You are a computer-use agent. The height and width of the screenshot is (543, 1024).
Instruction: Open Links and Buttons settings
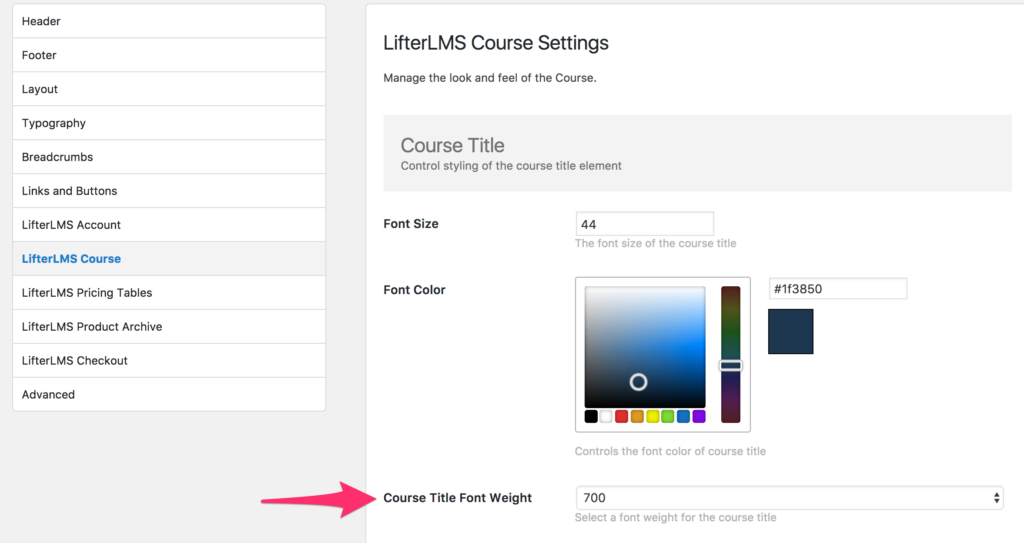[x=169, y=191]
